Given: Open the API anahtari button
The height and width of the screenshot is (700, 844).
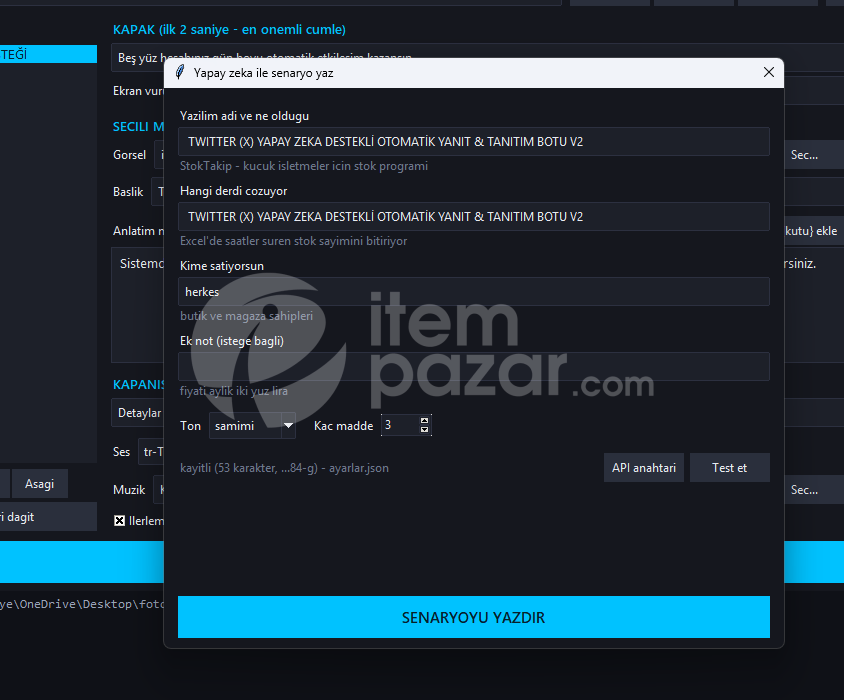Looking at the screenshot, I should (644, 467).
